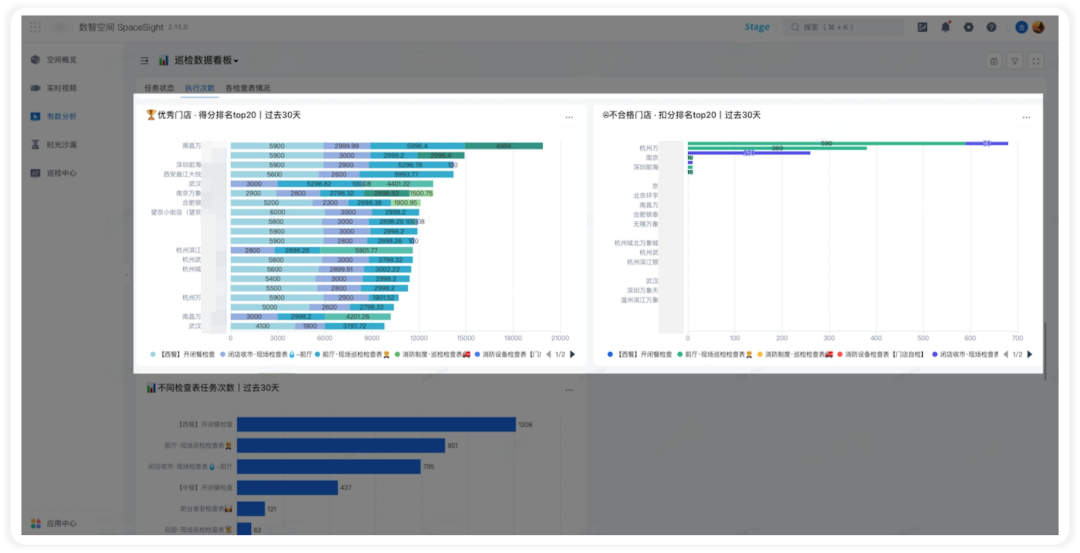Toggle the sidebar hamburger menu icon
Viewport: 1080px width, 553px height.
(145, 61)
